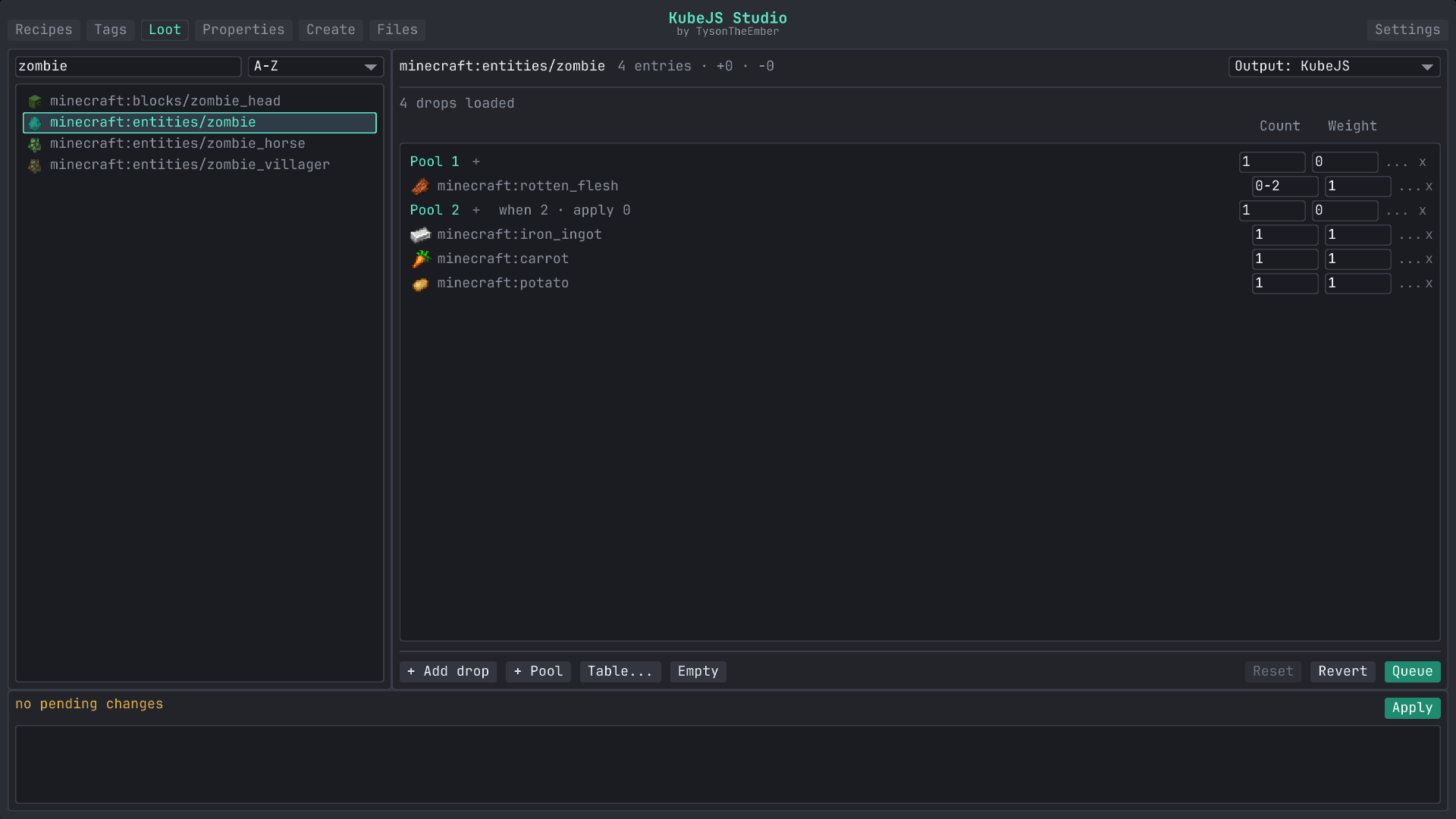This screenshot has width=1456, height=819.
Task: Open Settings
Action: coord(1407,30)
